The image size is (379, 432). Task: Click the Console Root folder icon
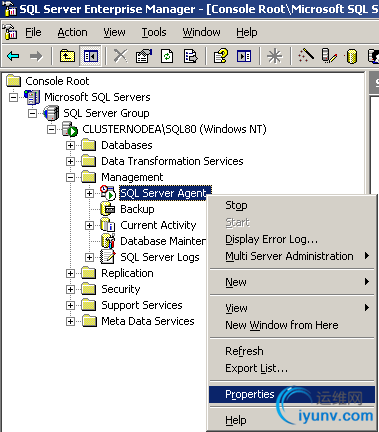14,81
